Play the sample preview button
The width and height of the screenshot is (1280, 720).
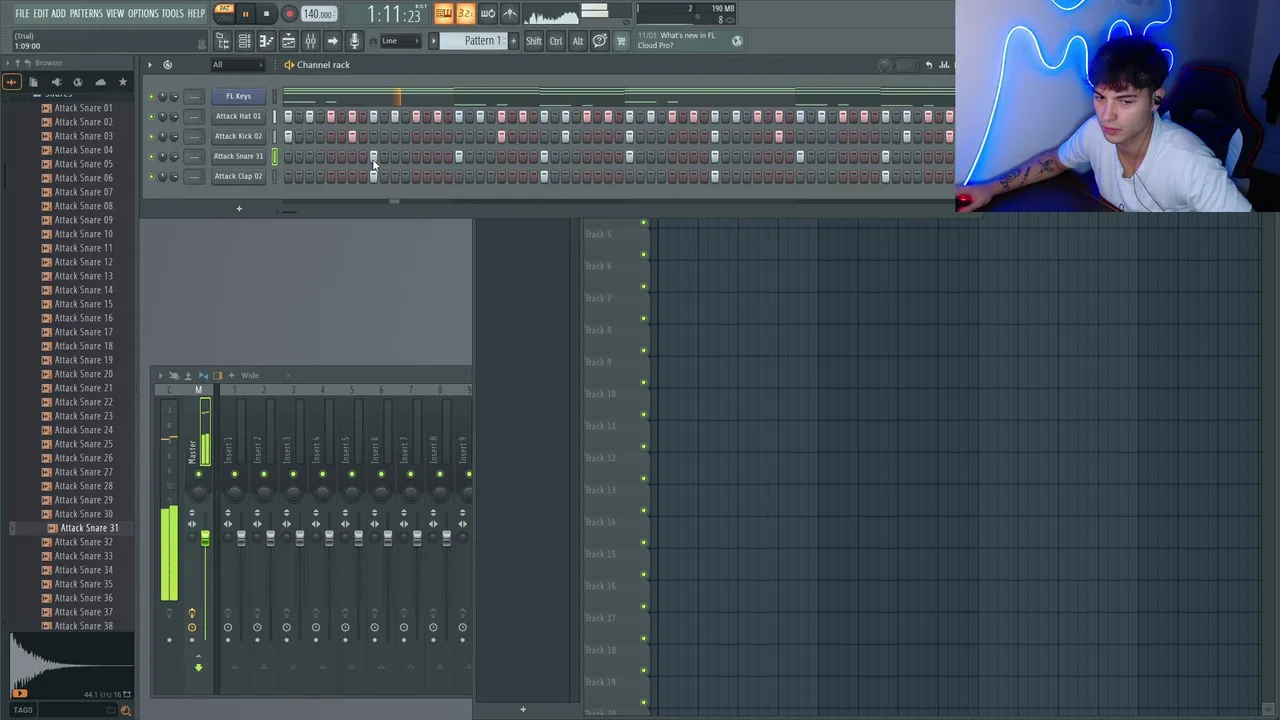(x=21, y=693)
